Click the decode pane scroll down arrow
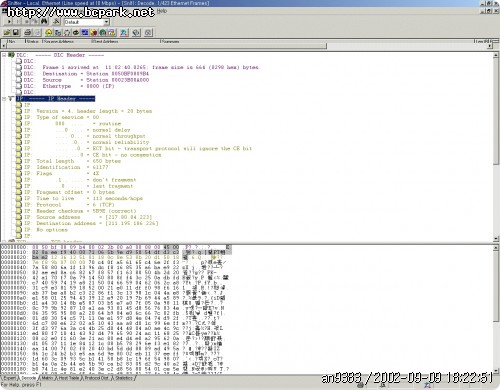Screen dimensions: 500x390 coord(496,239)
